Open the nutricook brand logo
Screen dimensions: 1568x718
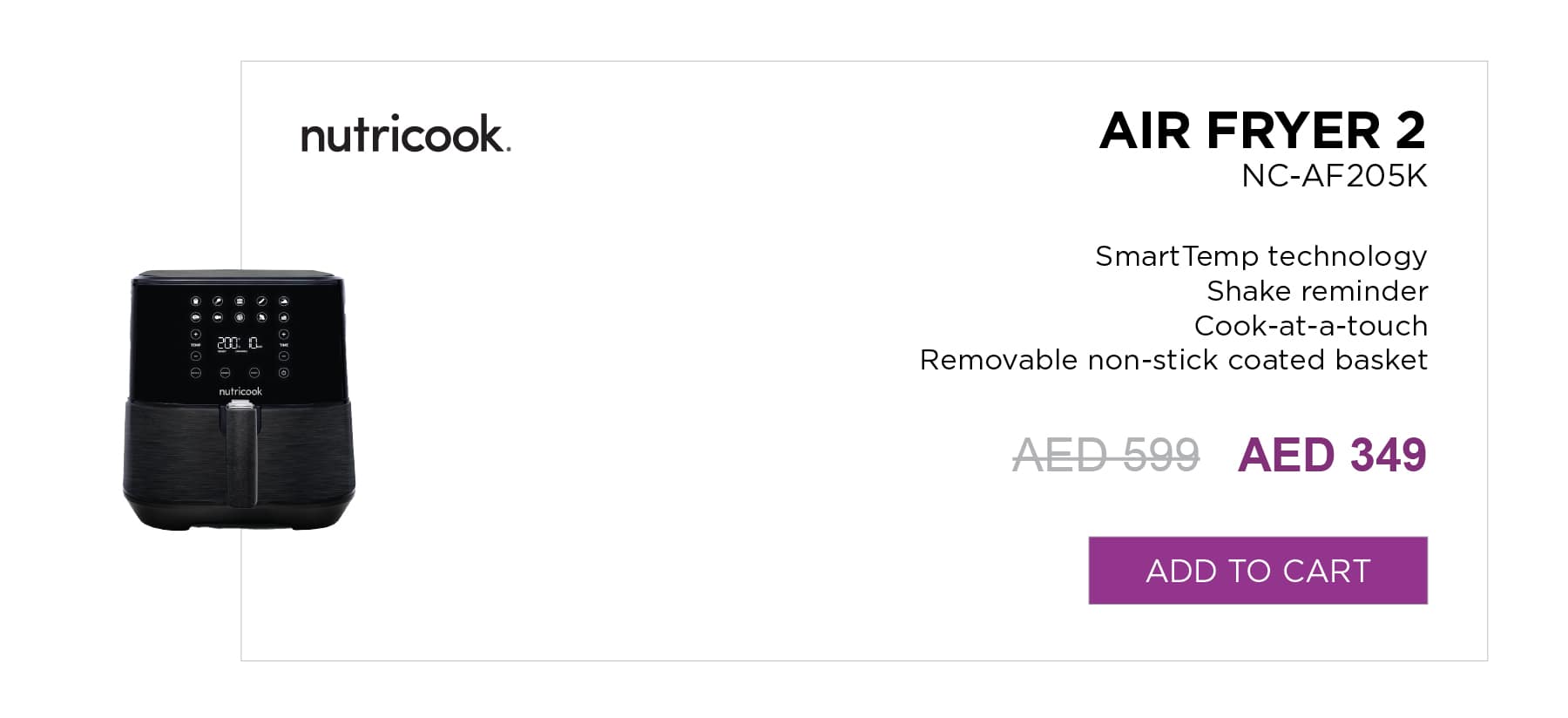click(406, 134)
